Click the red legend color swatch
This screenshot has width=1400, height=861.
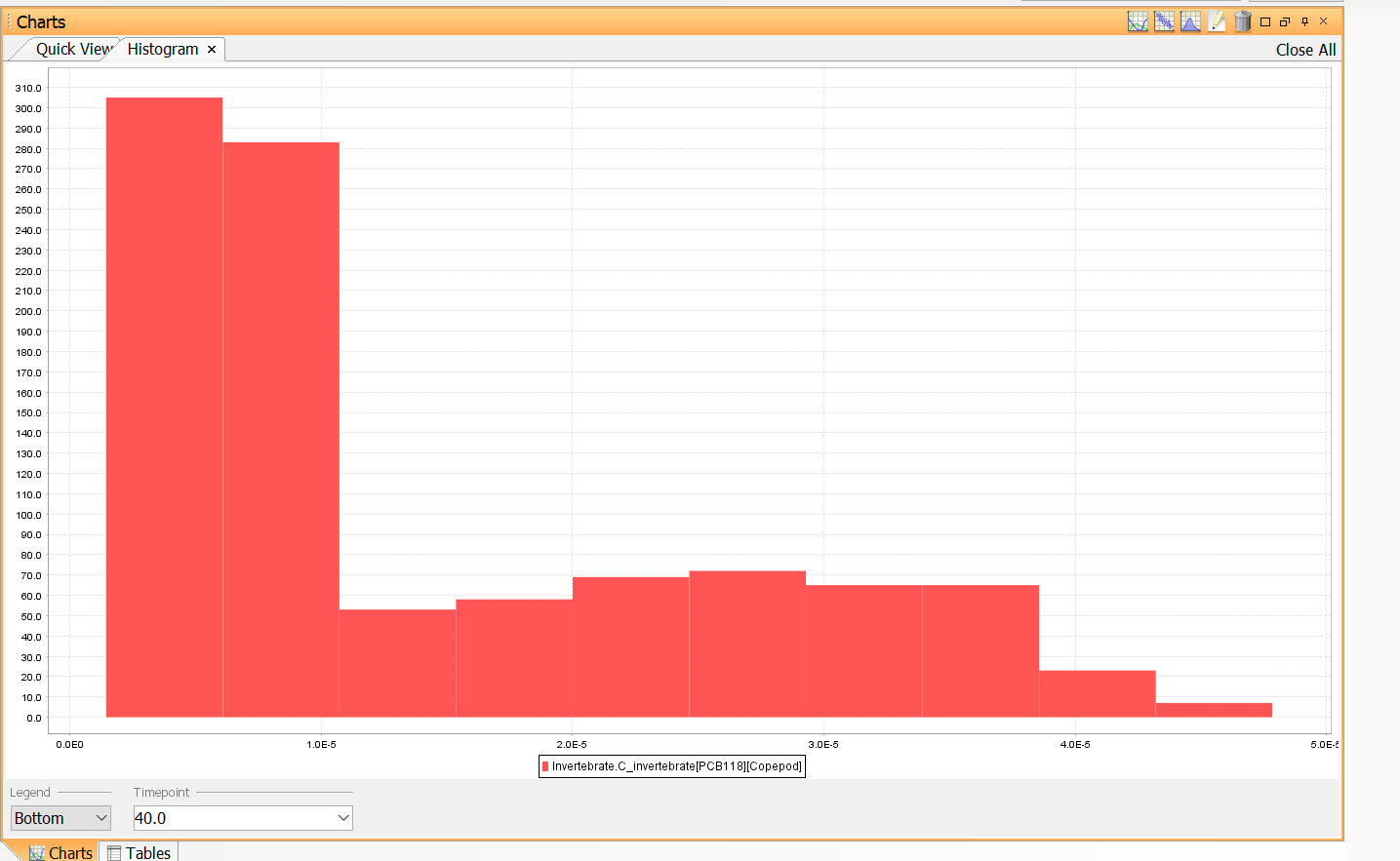(545, 766)
